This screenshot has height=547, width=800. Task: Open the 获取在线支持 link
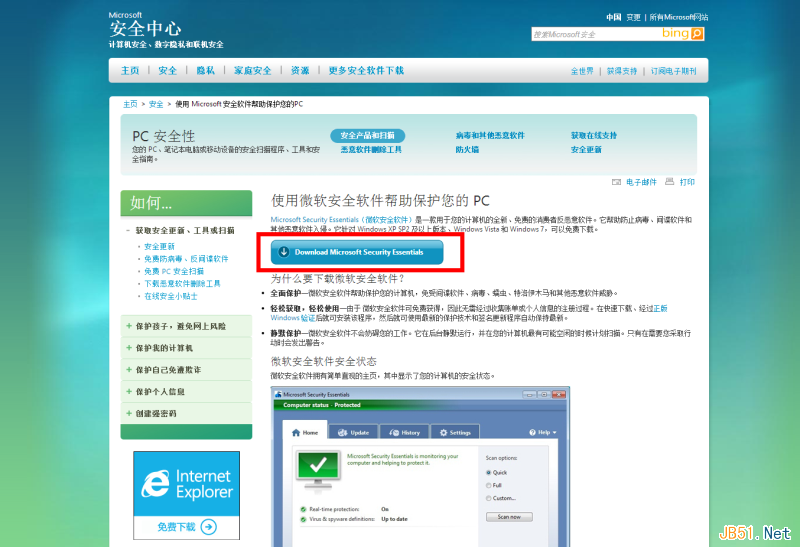point(594,135)
